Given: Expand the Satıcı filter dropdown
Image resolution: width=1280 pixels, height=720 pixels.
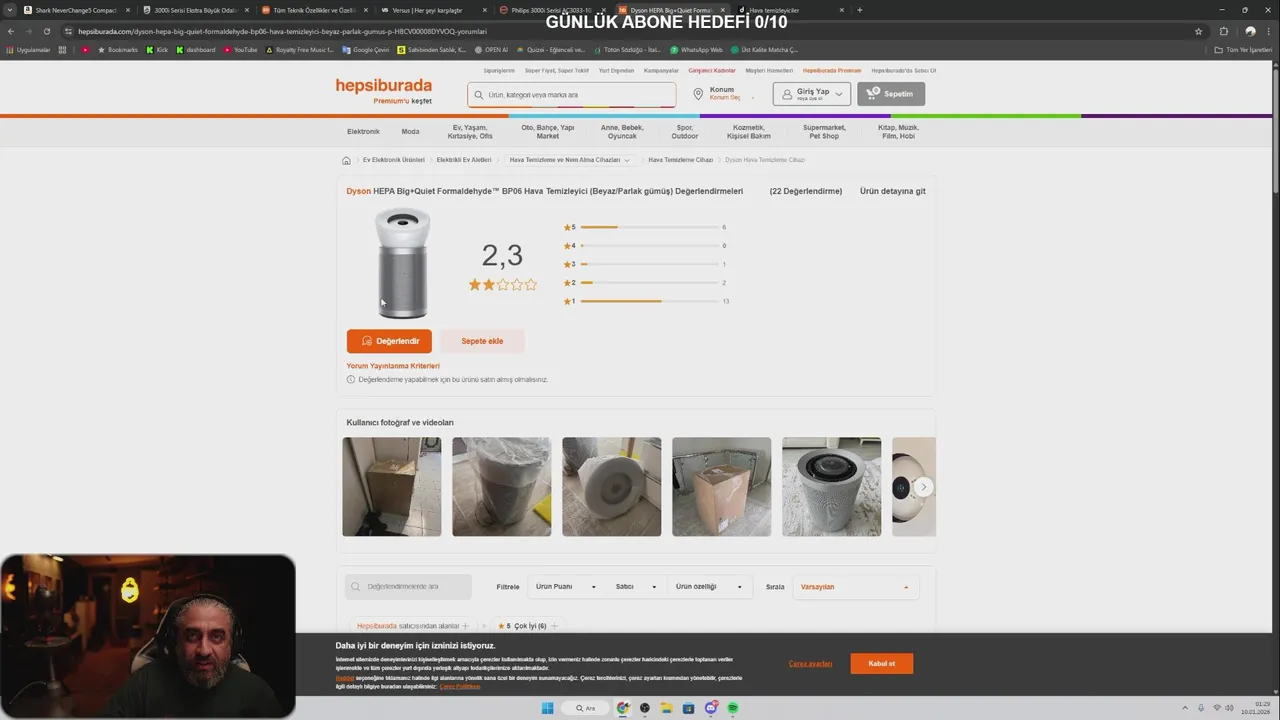Looking at the screenshot, I should tap(635, 587).
